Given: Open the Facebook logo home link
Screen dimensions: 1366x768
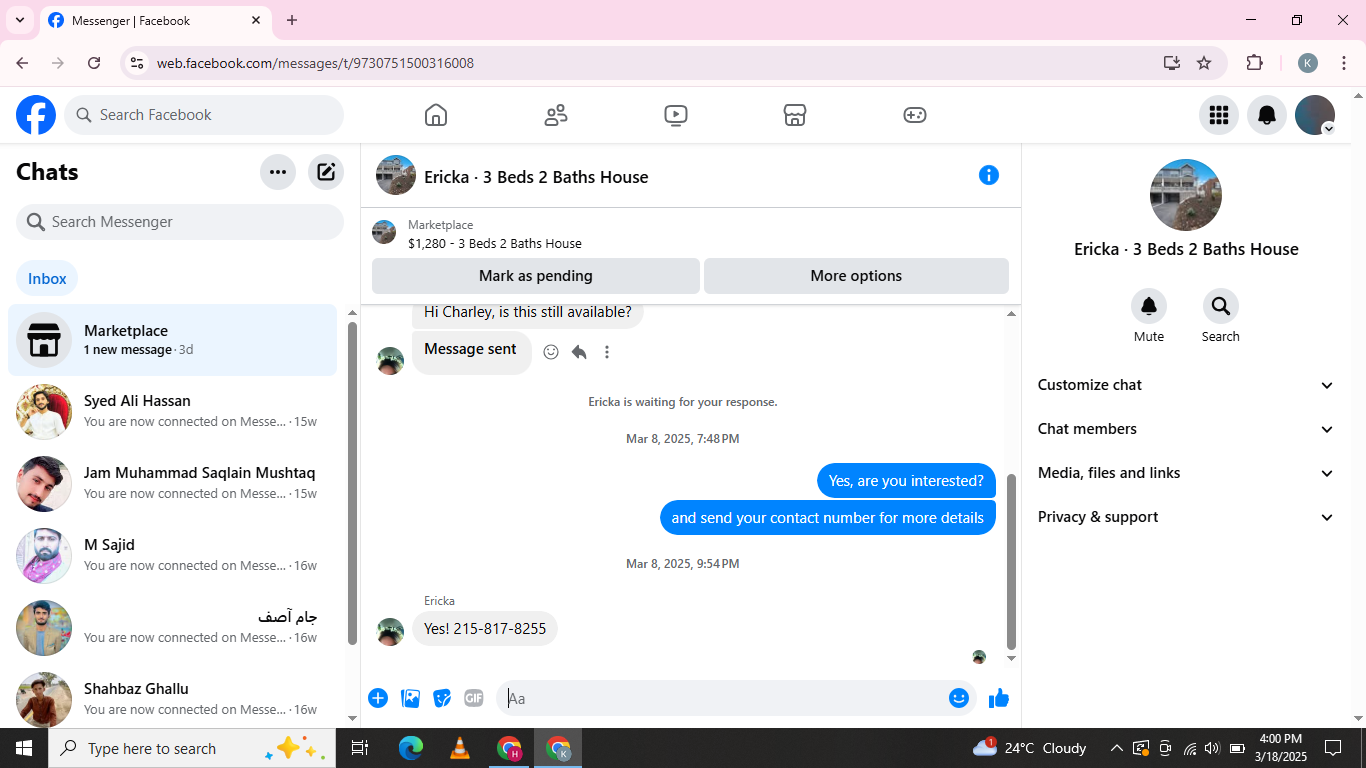Looking at the screenshot, I should click(36, 115).
